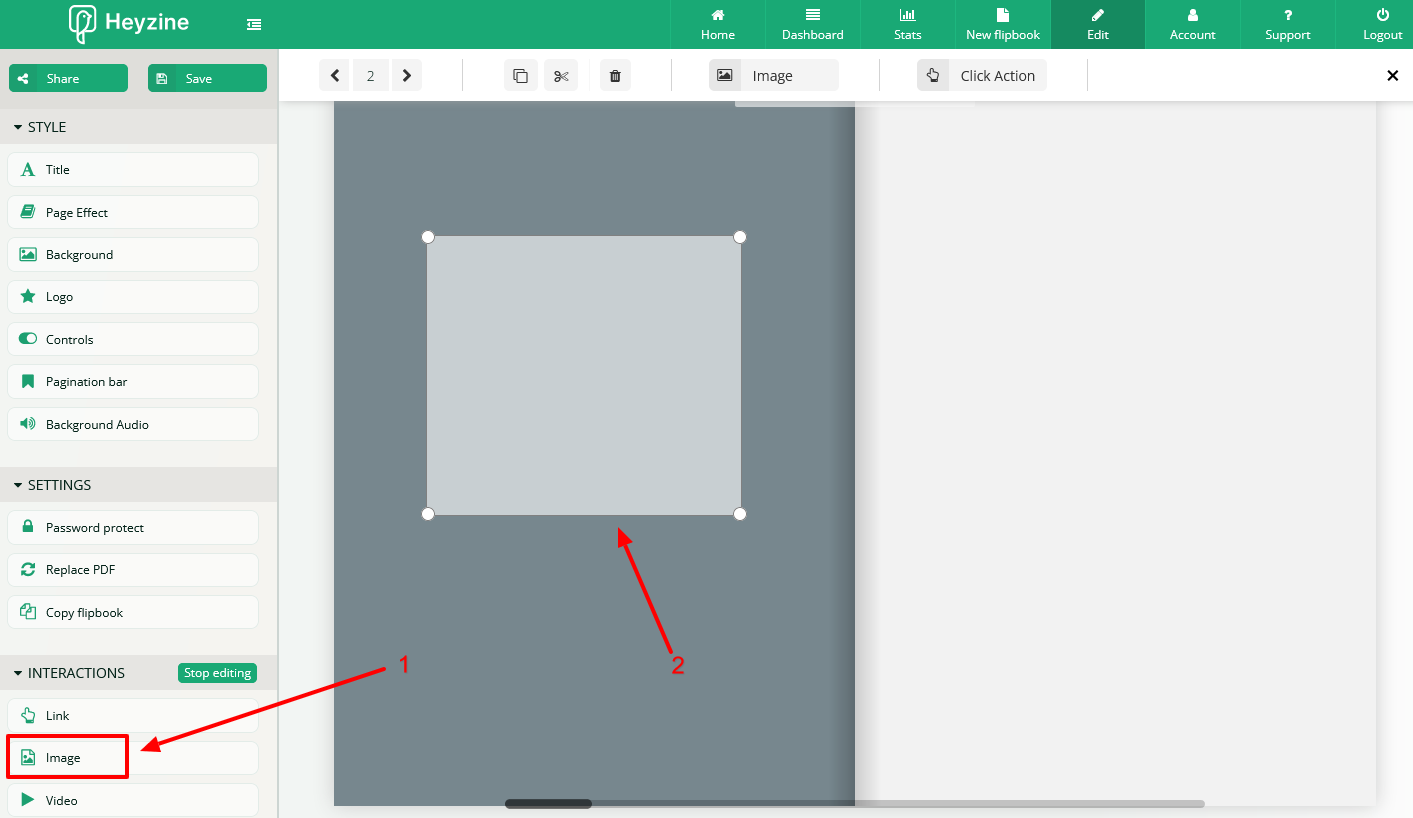The height and width of the screenshot is (818, 1413).
Task: Click the Heyzine logo
Action: 128,24
